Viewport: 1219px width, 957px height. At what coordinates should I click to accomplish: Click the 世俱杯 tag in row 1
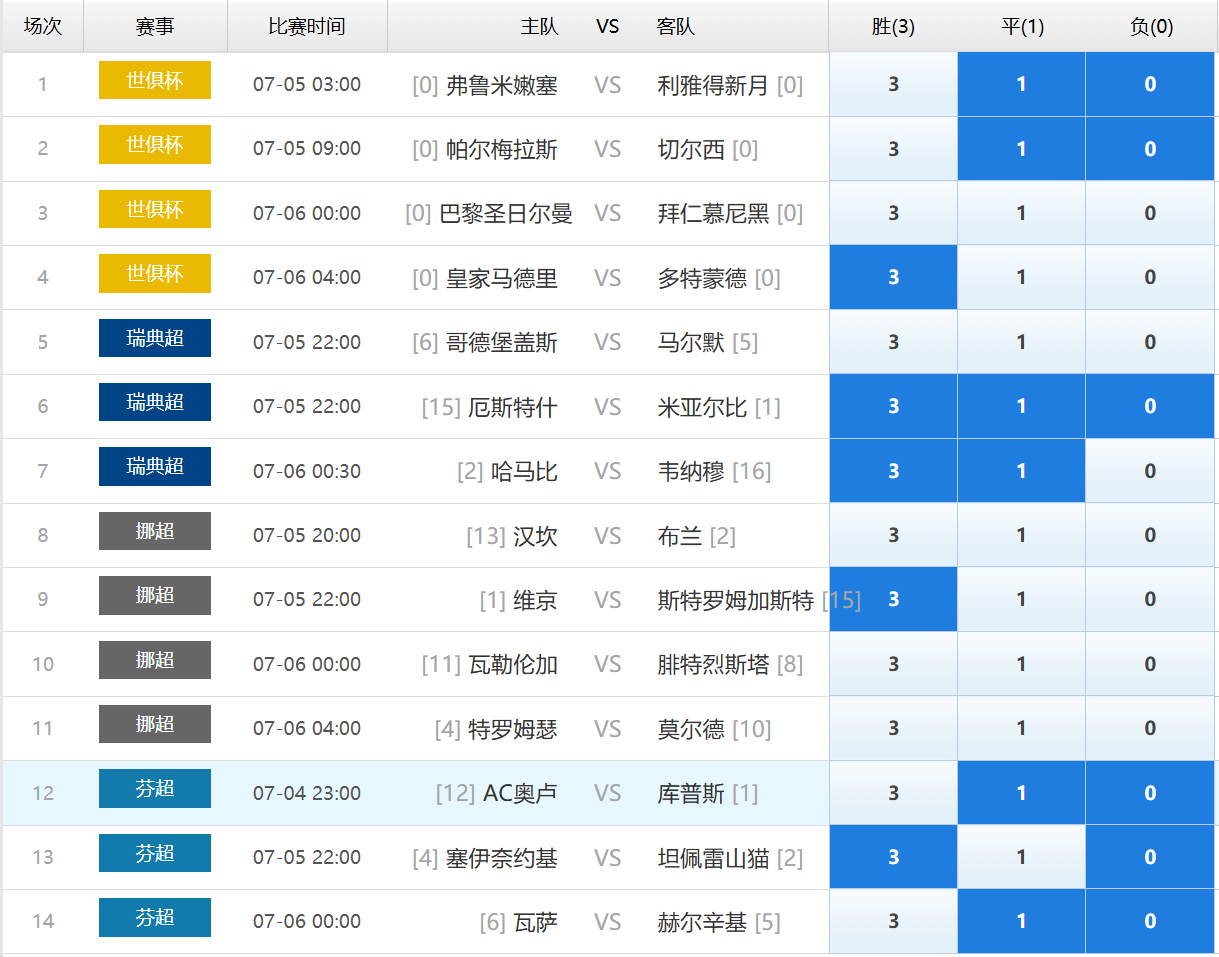155,80
